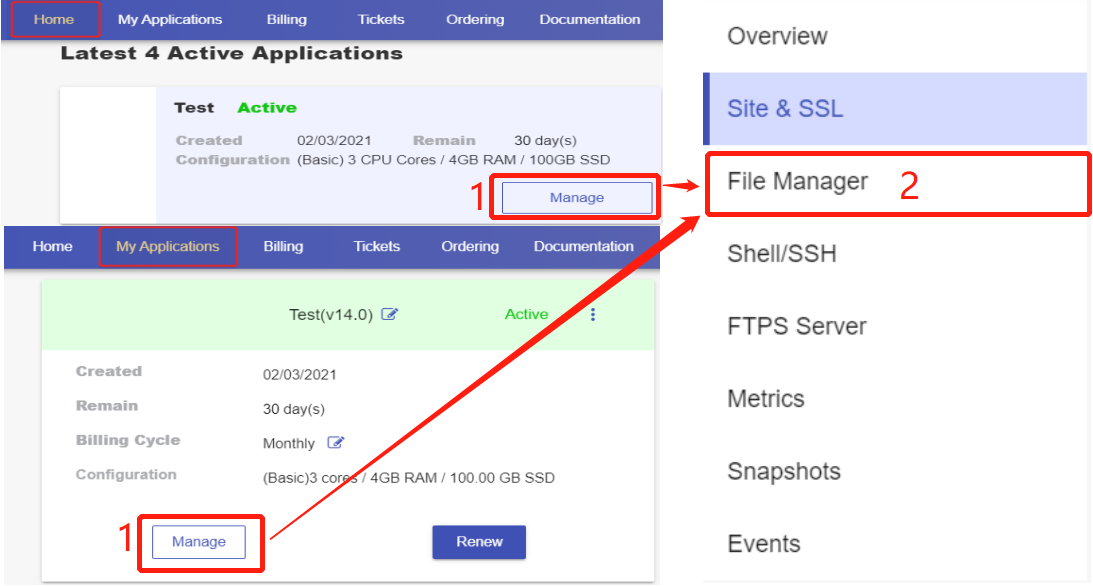Select Site & SSL in the sidebar

pos(785,109)
